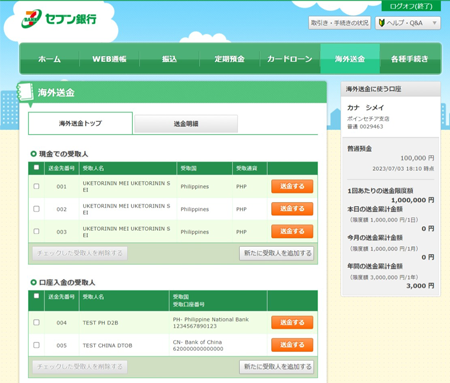Image resolution: width=450 pixels, height=383 pixels.
Task: Click チェックした受取人を削除する under cash recipients
Action: pyautogui.click(x=80, y=253)
